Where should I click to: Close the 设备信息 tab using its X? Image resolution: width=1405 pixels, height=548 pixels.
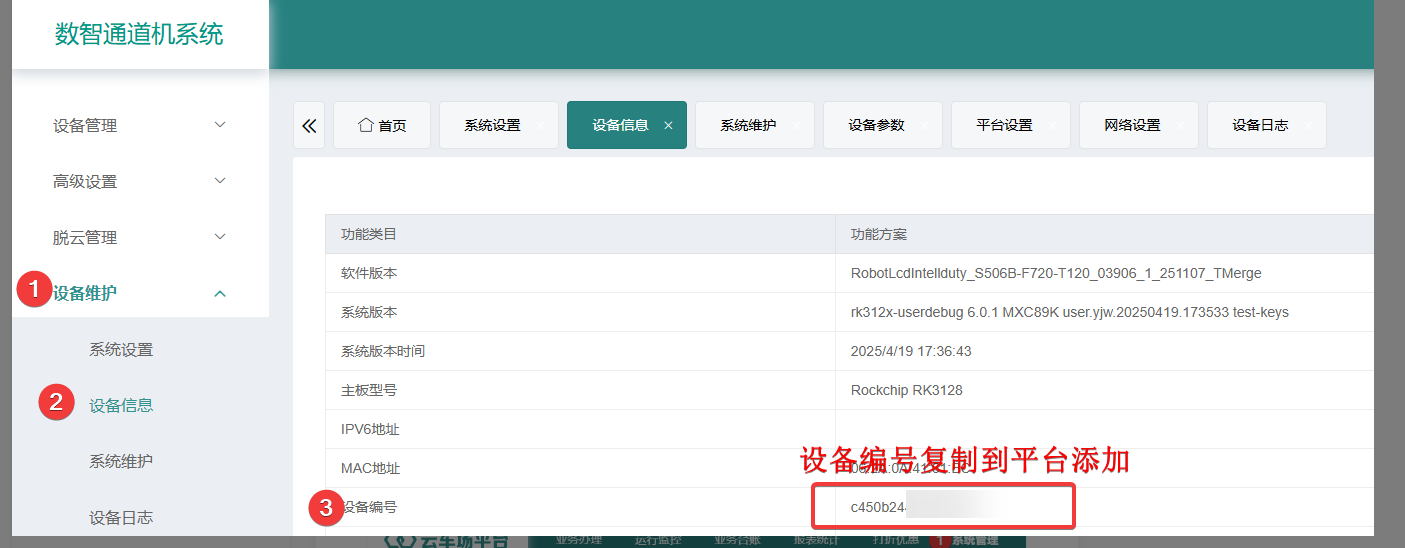668,126
